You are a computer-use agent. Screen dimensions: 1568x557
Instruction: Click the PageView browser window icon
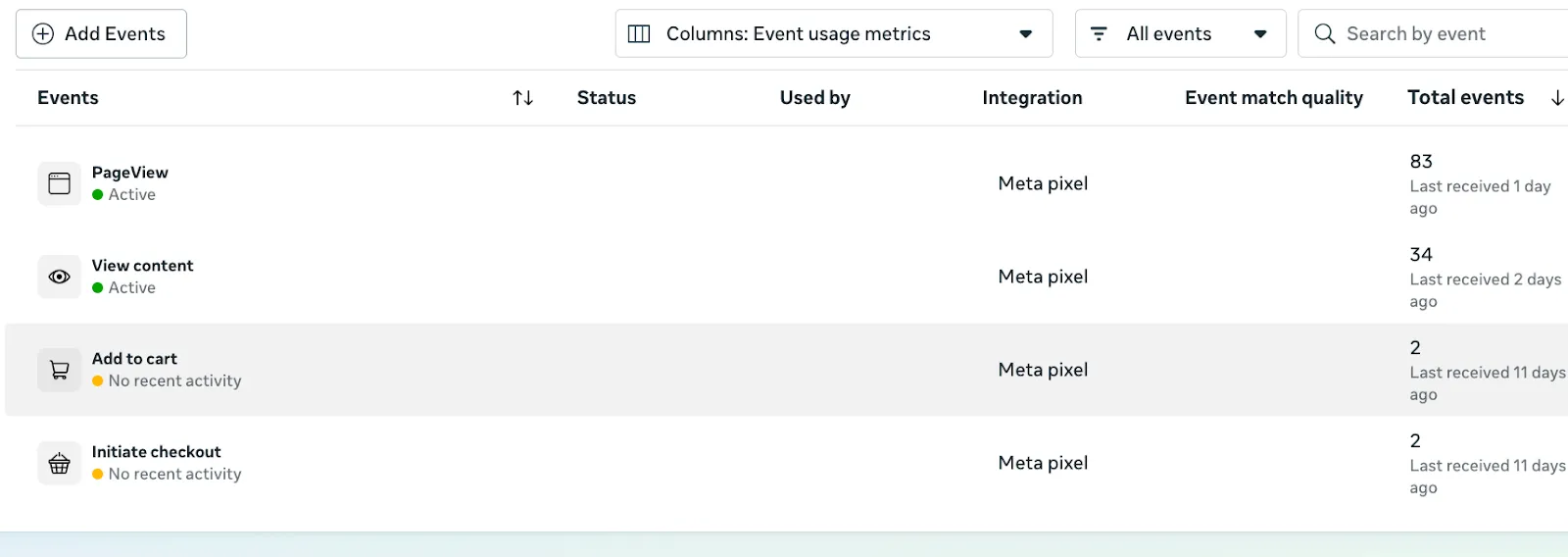[60, 183]
